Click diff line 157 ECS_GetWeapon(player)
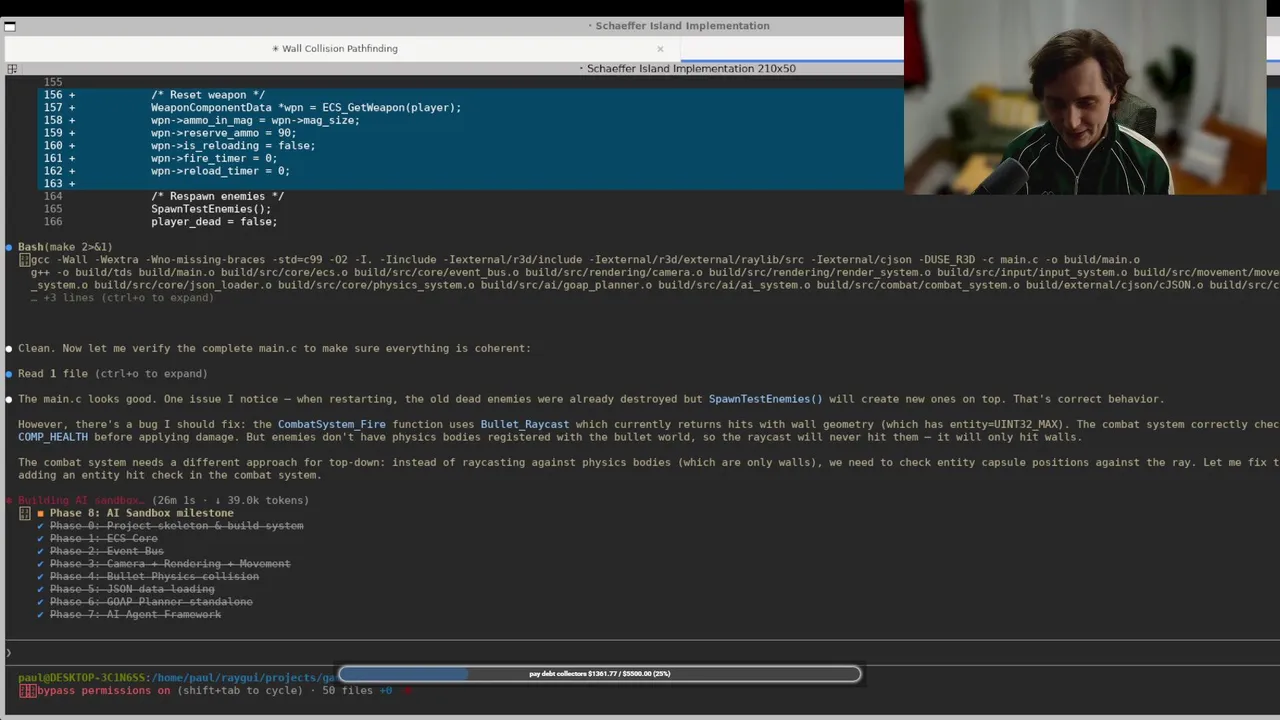The width and height of the screenshot is (1280, 720). tap(306, 107)
